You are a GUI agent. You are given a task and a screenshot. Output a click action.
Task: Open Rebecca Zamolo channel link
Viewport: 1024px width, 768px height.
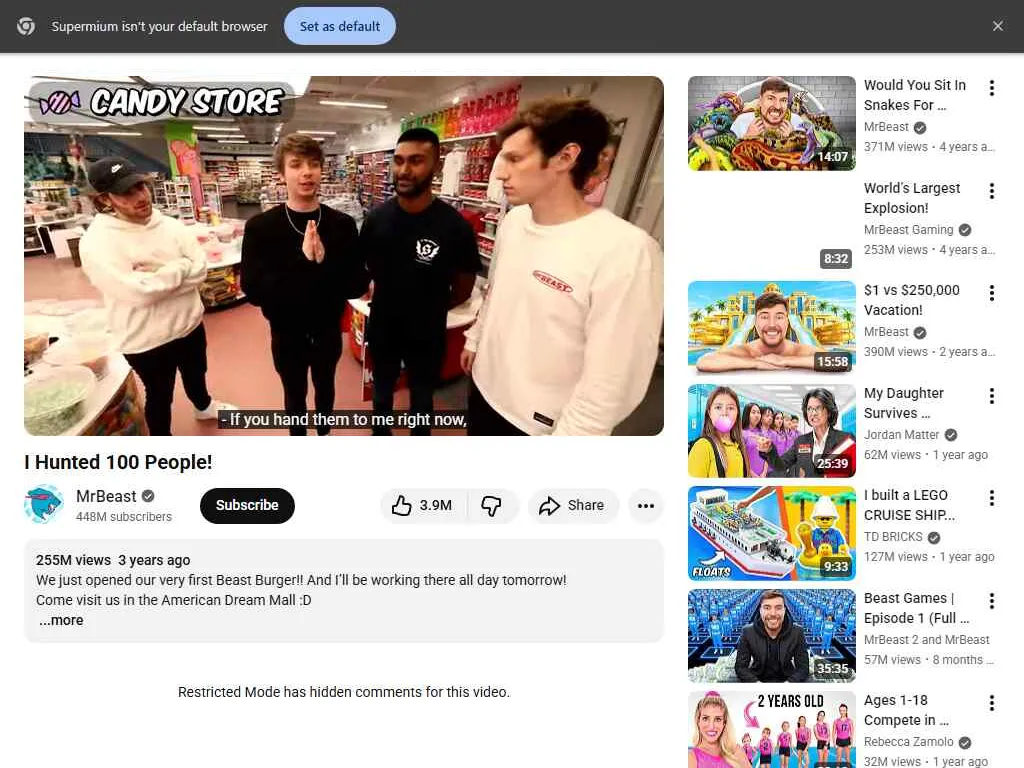(908, 742)
